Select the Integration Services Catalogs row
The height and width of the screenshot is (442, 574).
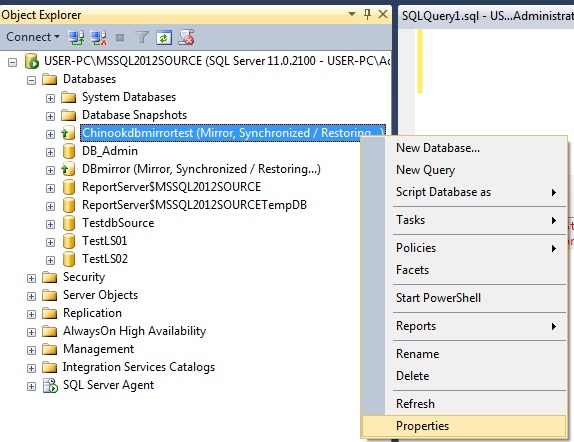(139, 367)
